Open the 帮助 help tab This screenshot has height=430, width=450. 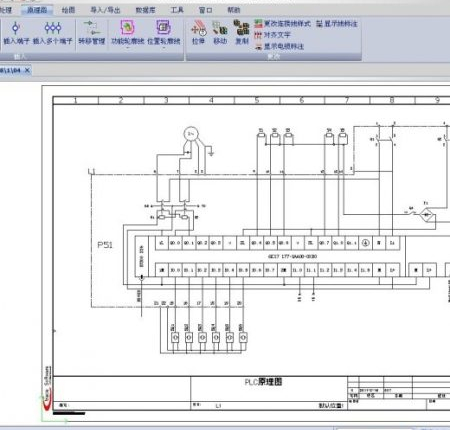(x=234, y=10)
